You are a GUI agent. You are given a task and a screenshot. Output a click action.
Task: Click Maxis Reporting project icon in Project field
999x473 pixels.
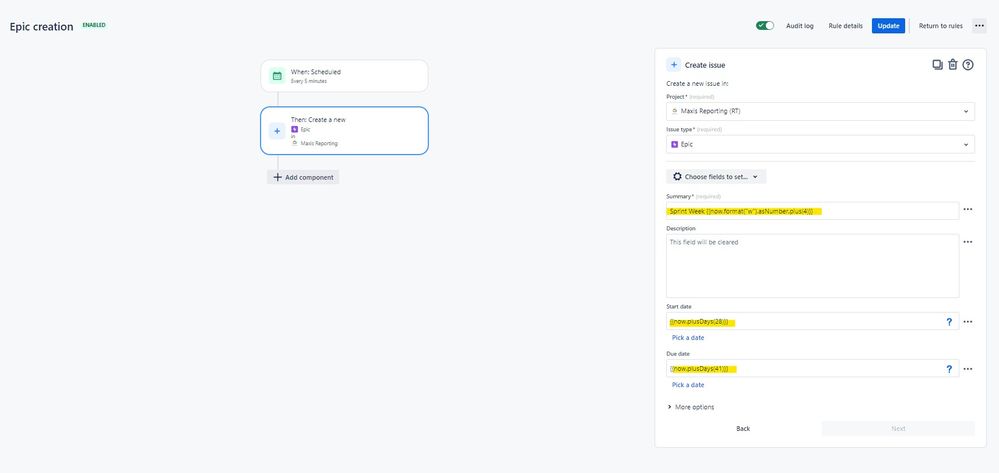pyautogui.click(x=675, y=111)
